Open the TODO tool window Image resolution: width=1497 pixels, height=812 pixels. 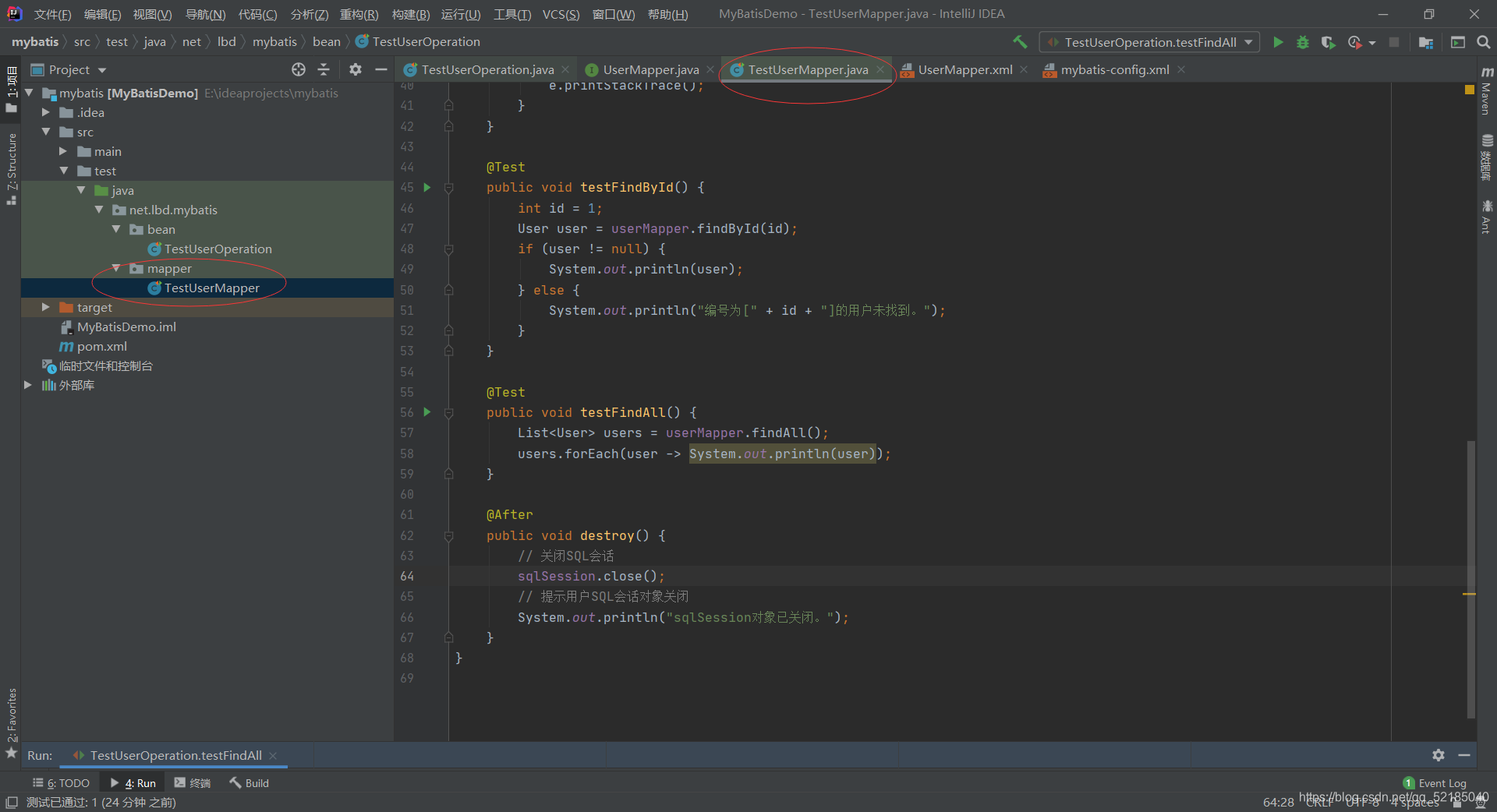62,783
